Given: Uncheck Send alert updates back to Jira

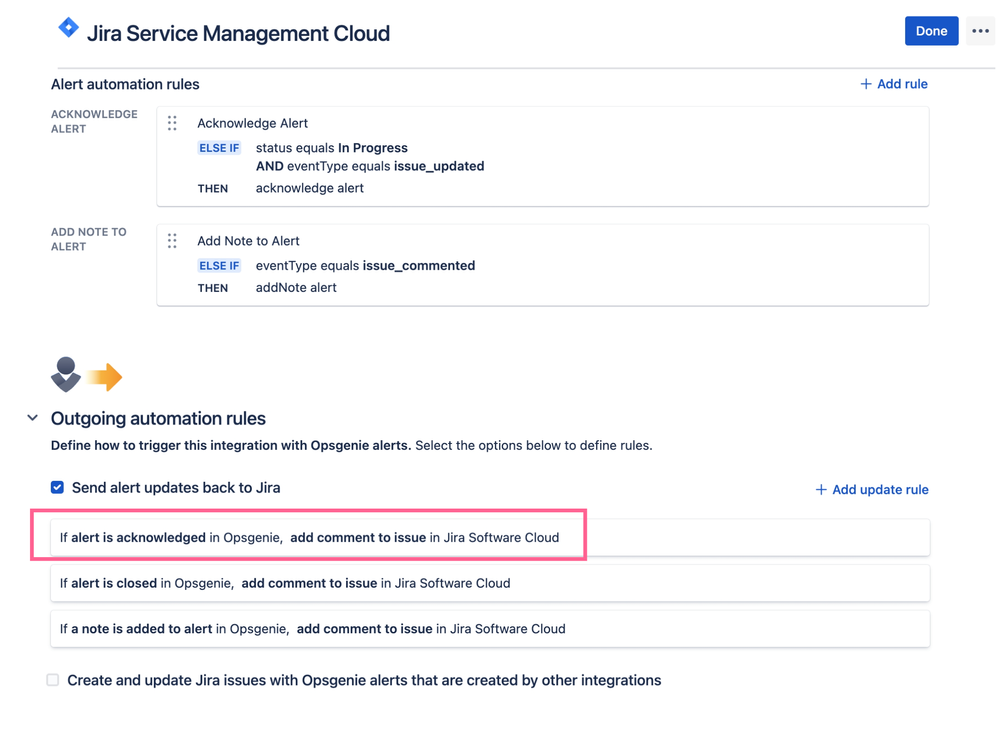Looking at the screenshot, I should tap(57, 487).
